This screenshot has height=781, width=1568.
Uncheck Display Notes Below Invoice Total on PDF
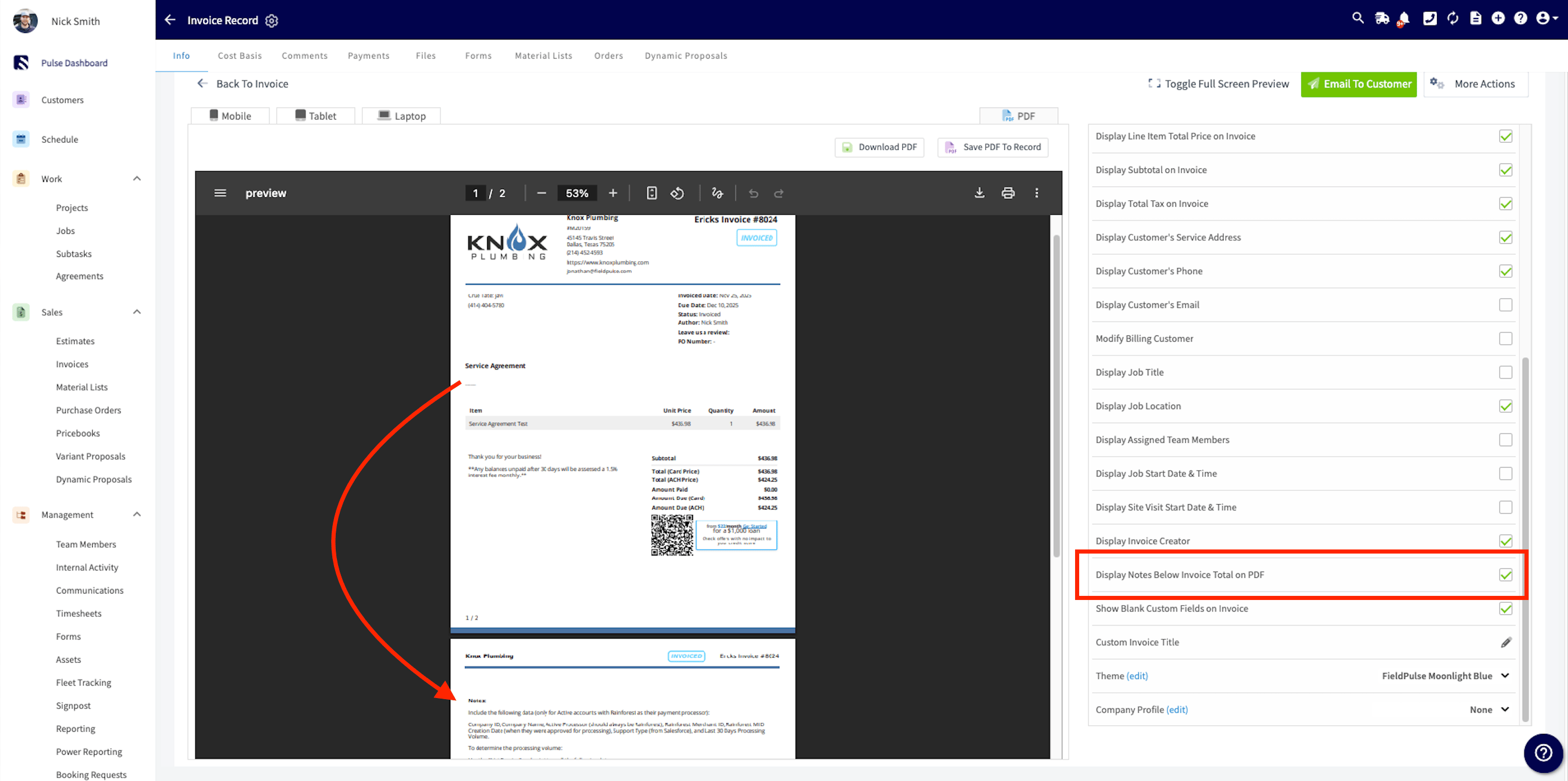pos(1505,575)
